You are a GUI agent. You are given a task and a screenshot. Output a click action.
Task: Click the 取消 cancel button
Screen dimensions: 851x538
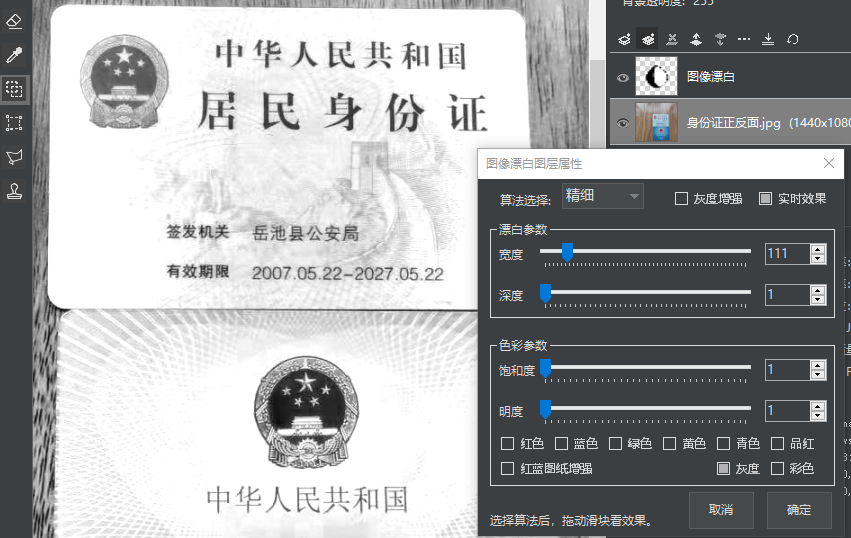[721, 510]
